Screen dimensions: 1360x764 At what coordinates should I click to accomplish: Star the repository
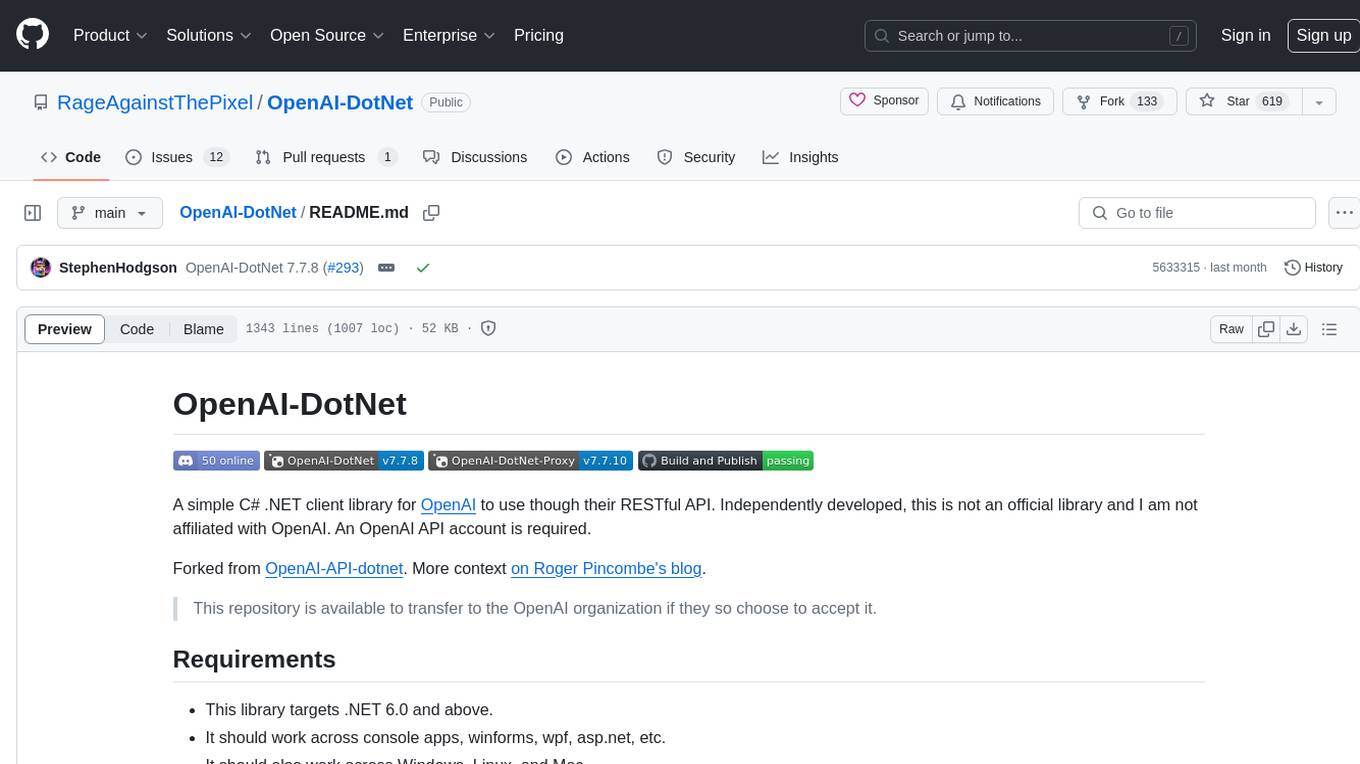point(1242,101)
